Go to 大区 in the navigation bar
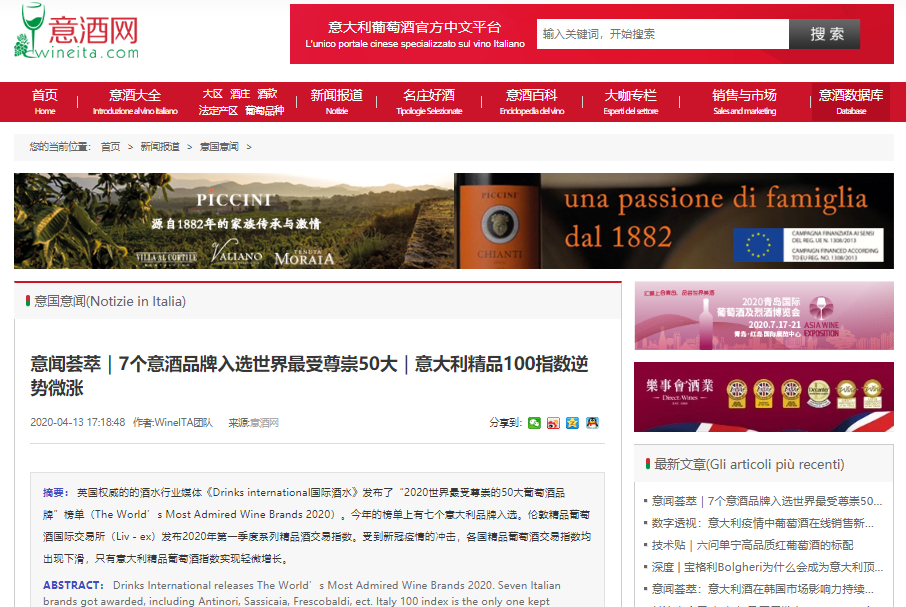 pyautogui.click(x=212, y=94)
